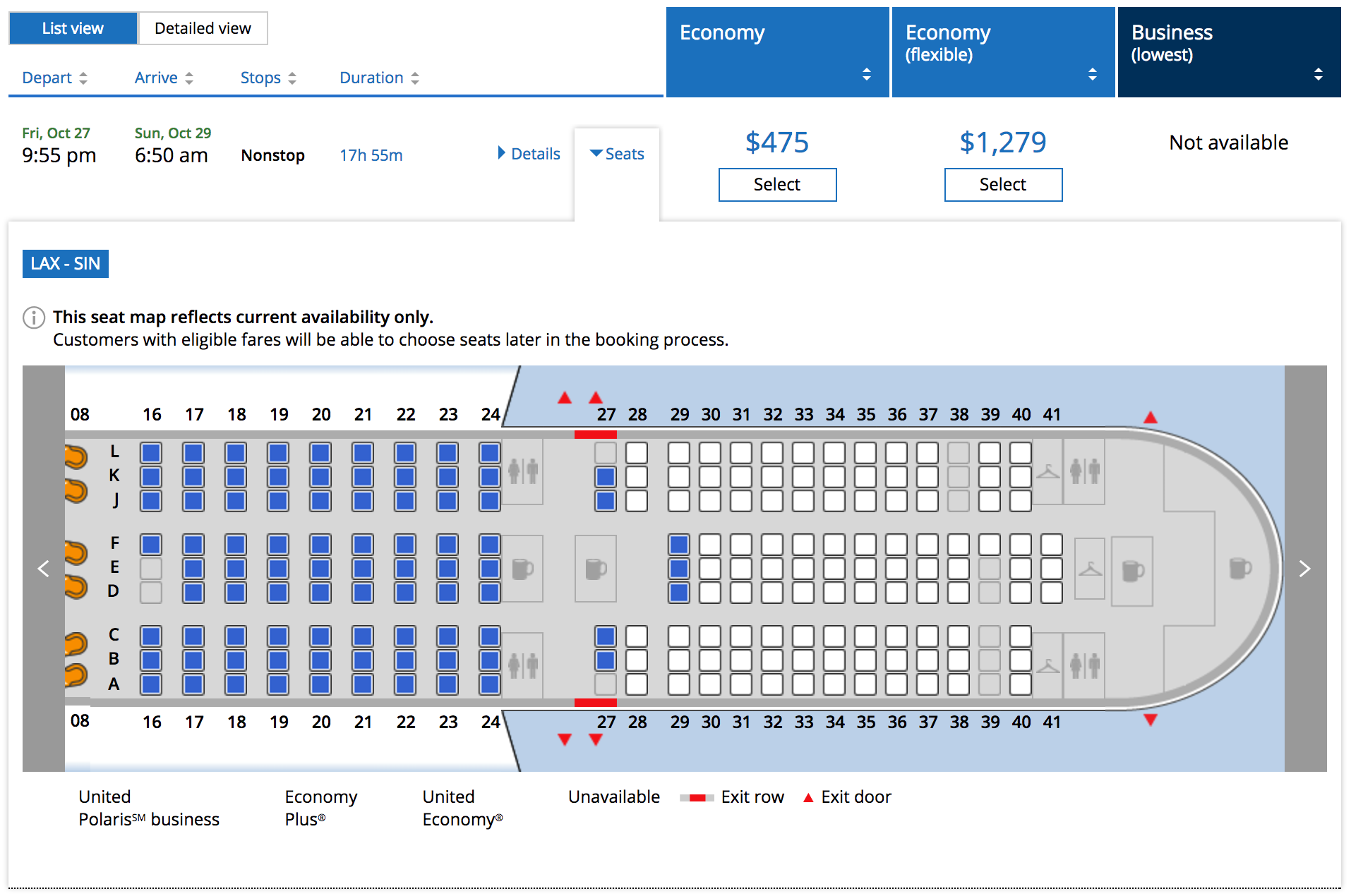Switch to Detailed view tab

click(x=203, y=28)
